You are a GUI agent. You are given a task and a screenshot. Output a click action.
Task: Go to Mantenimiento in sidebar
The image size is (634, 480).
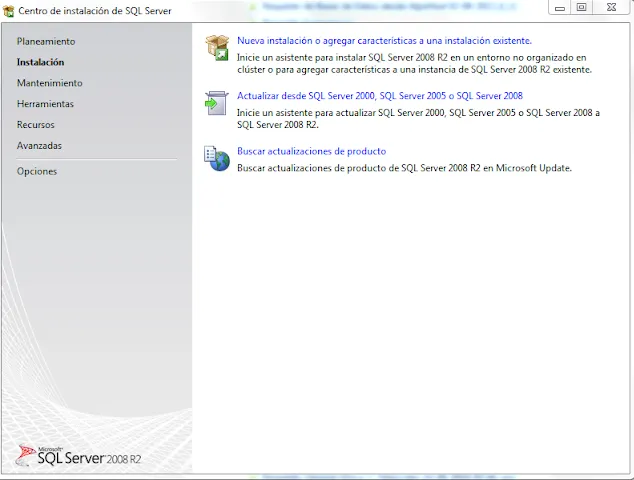tap(49, 83)
